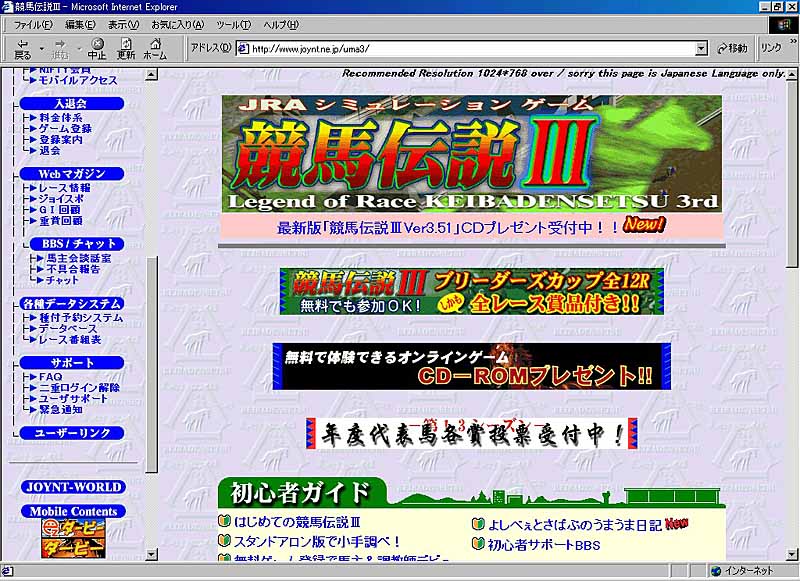Image resolution: width=800 pixels, height=581 pixels.
Task: Open the GⅠ回顧 link
Action: click(60, 210)
